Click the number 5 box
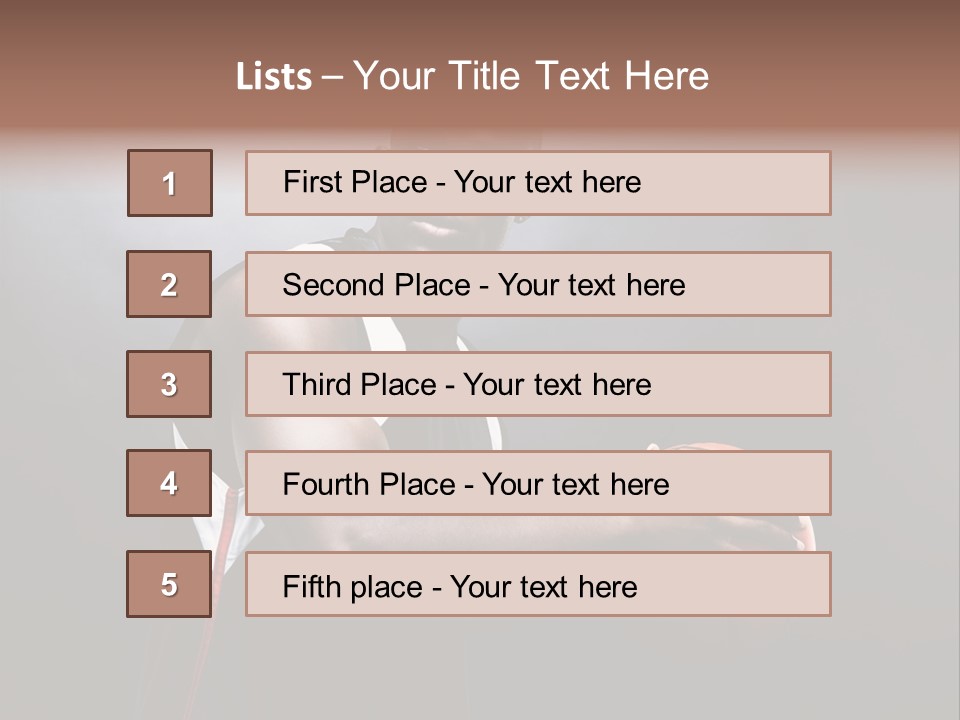The width and height of the screenshot is (960, 720). pyautogui.click(x=169, y=584)
